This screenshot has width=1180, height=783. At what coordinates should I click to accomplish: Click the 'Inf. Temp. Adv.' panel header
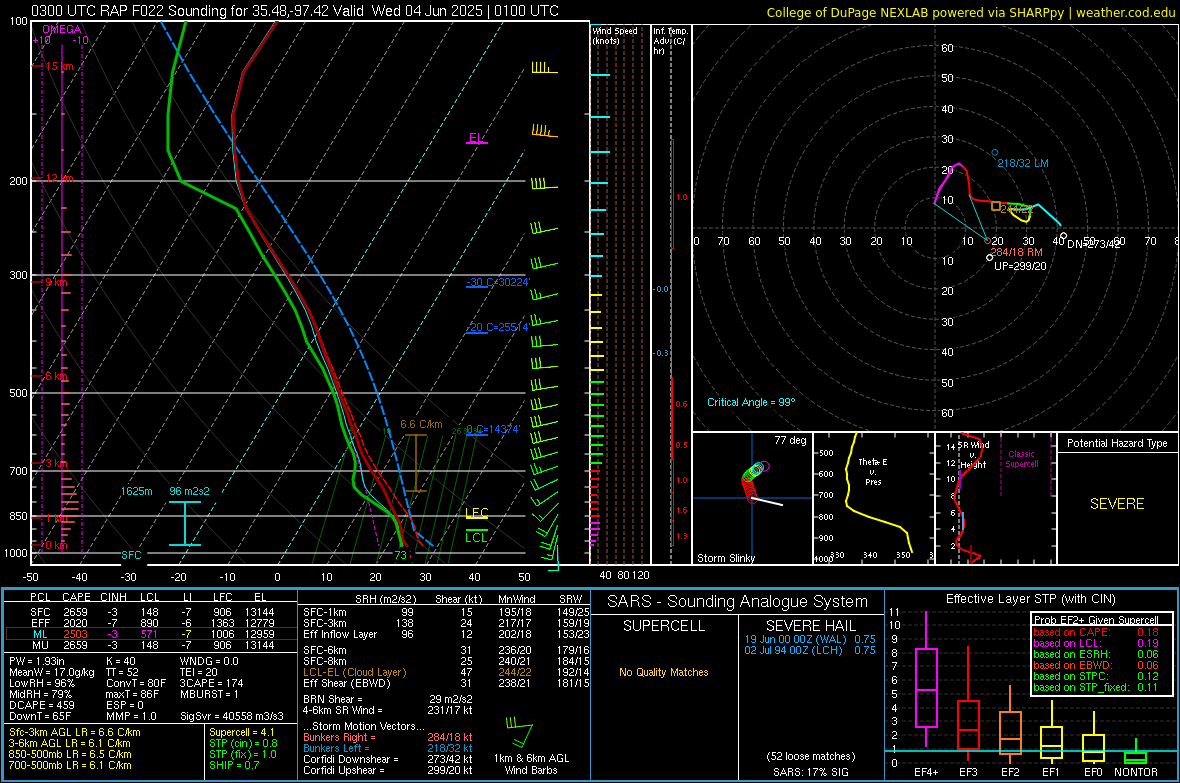pyautogui.click(x=670, y=41)
